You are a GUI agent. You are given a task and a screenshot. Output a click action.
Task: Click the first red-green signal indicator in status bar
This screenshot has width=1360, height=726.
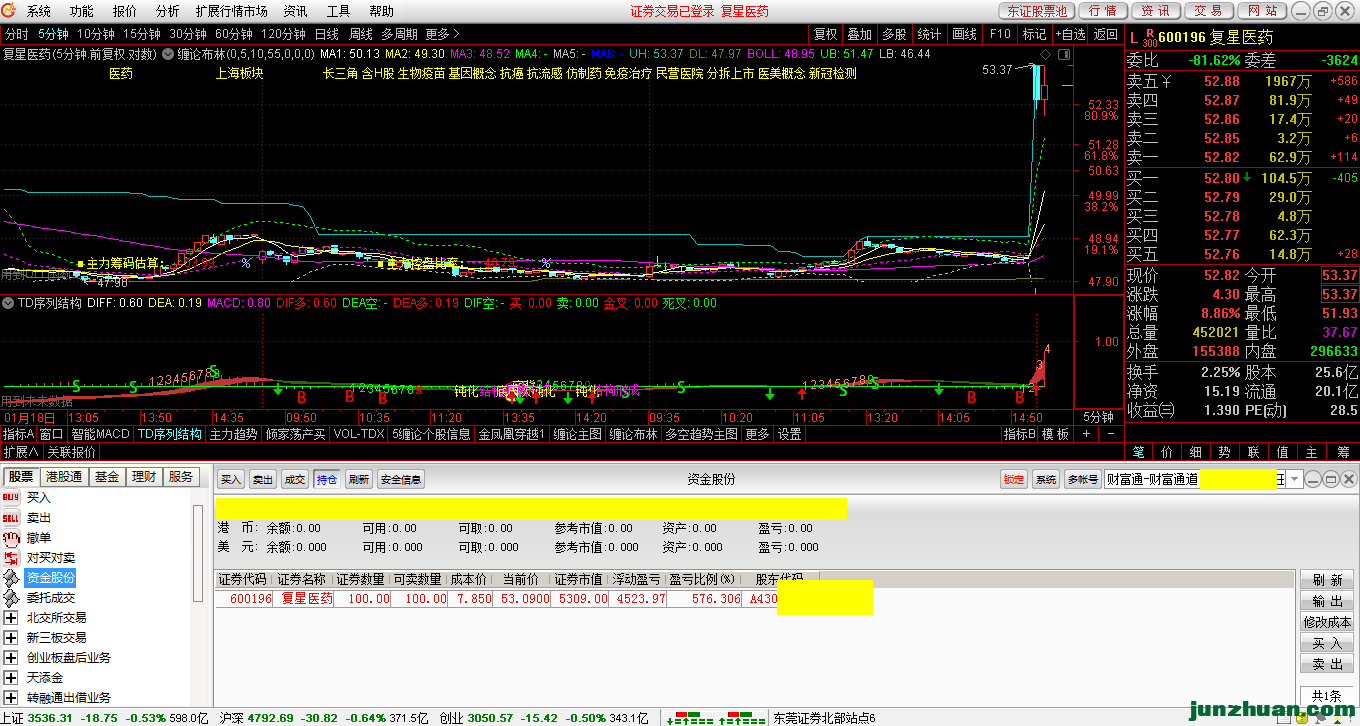690,718
